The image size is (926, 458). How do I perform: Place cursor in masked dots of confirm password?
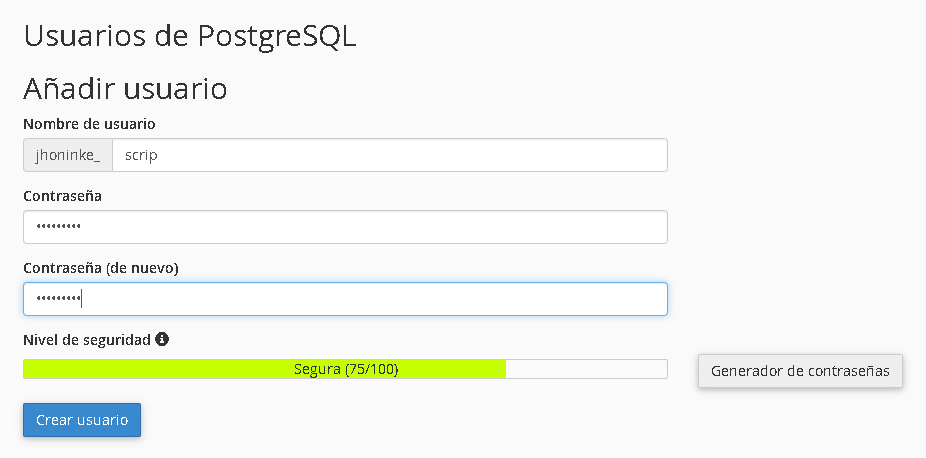coord(58,299)
